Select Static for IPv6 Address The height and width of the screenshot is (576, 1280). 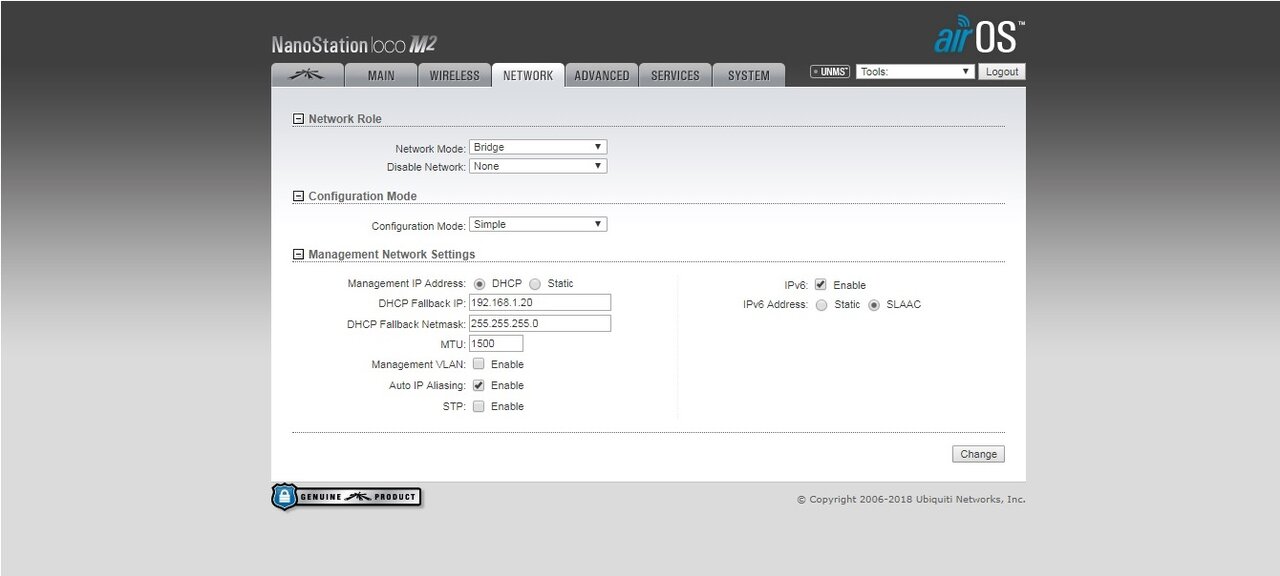coord(822,305)
